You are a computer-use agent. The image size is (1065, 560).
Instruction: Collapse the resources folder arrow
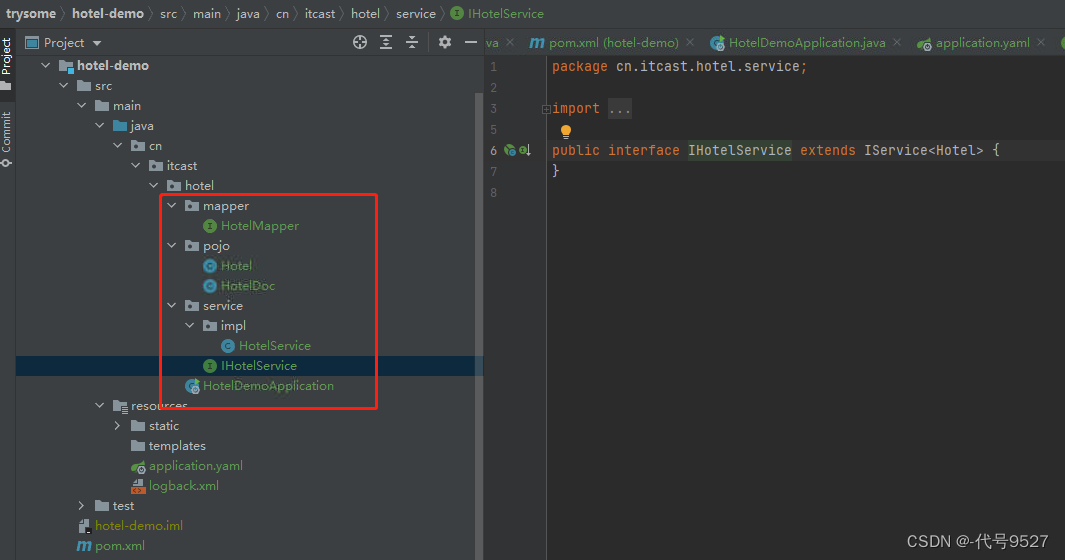(100, 406)
